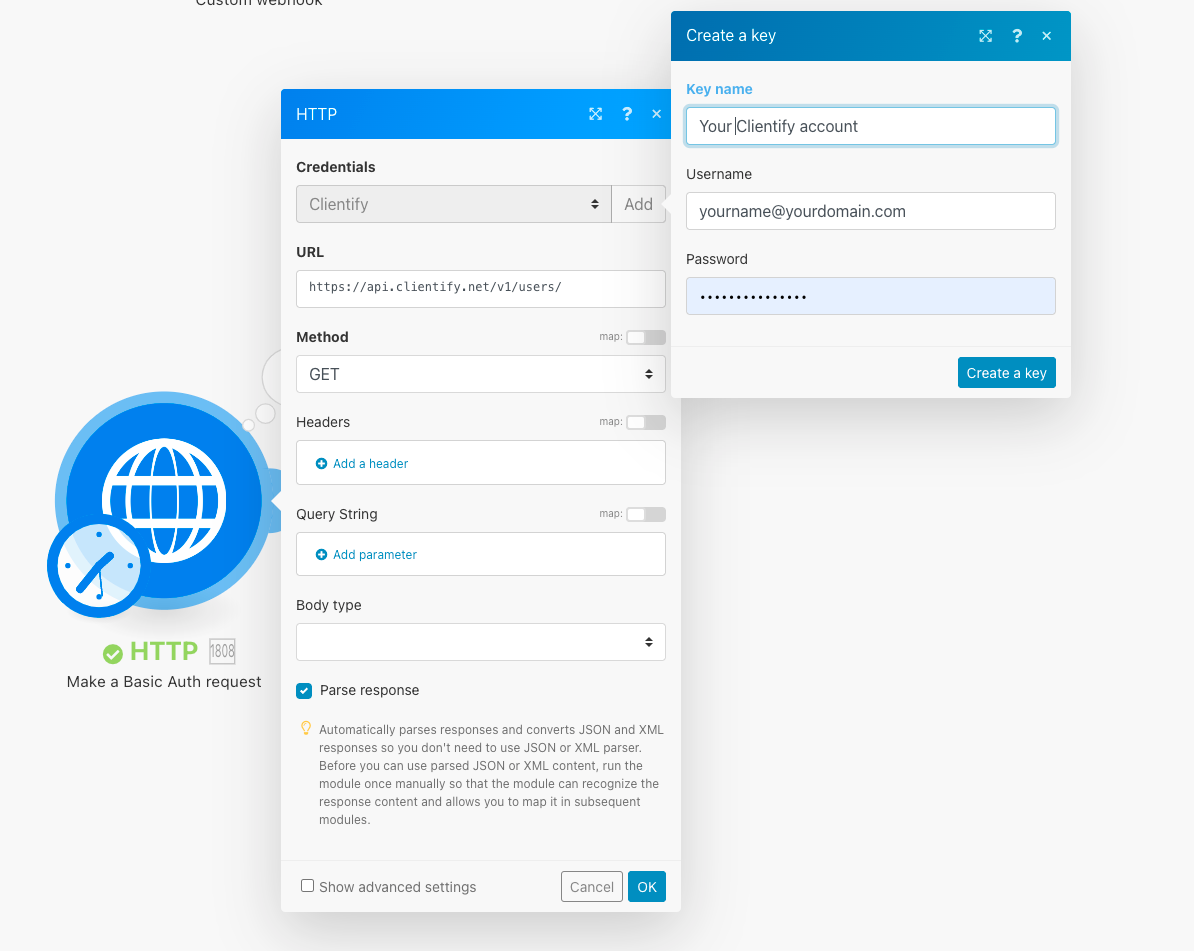Image resolution: width=1194 pixels, height=951 pixels.
Task: Click the Add parameter link
Action: [375, 555]
